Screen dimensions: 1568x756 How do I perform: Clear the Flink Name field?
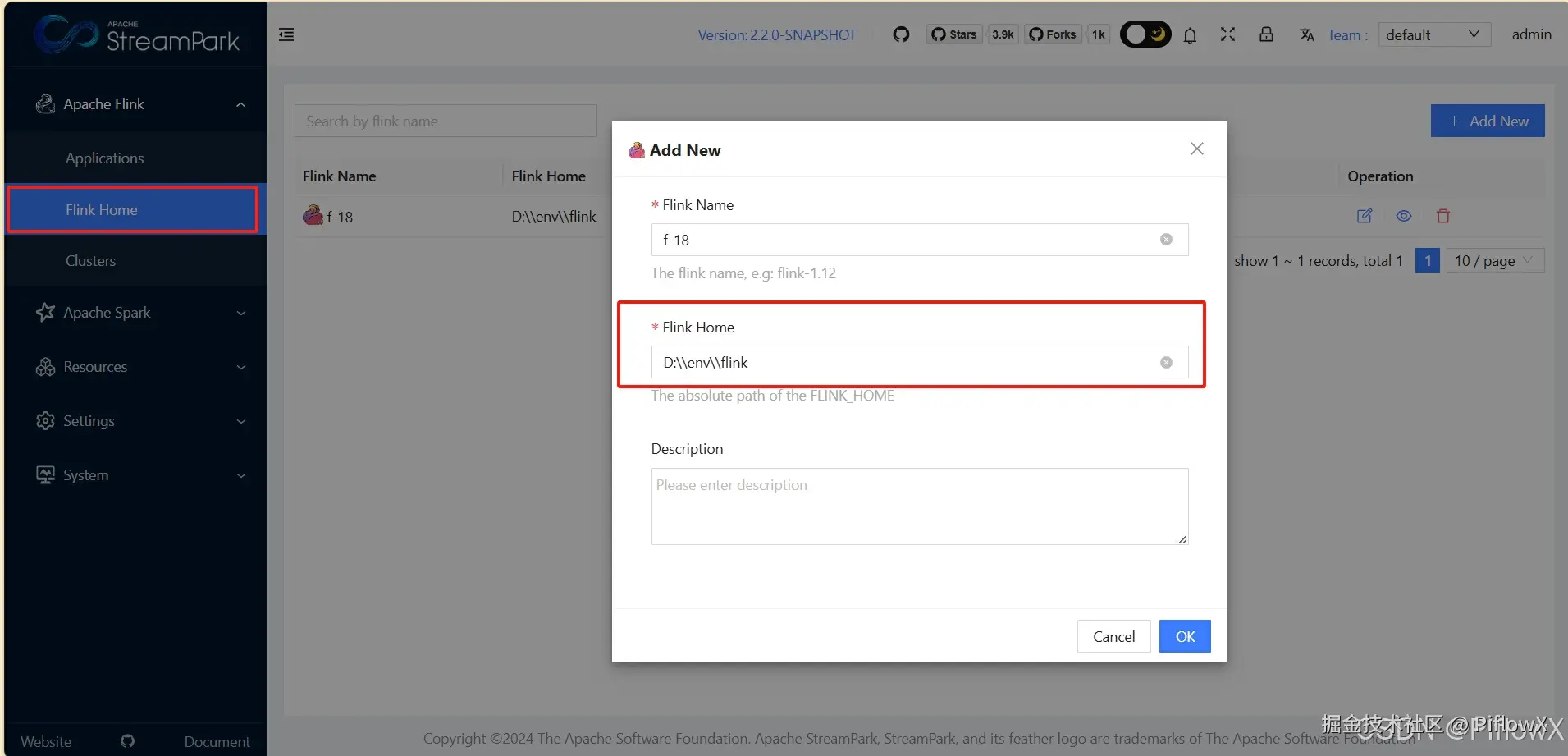pos(1166,240)
